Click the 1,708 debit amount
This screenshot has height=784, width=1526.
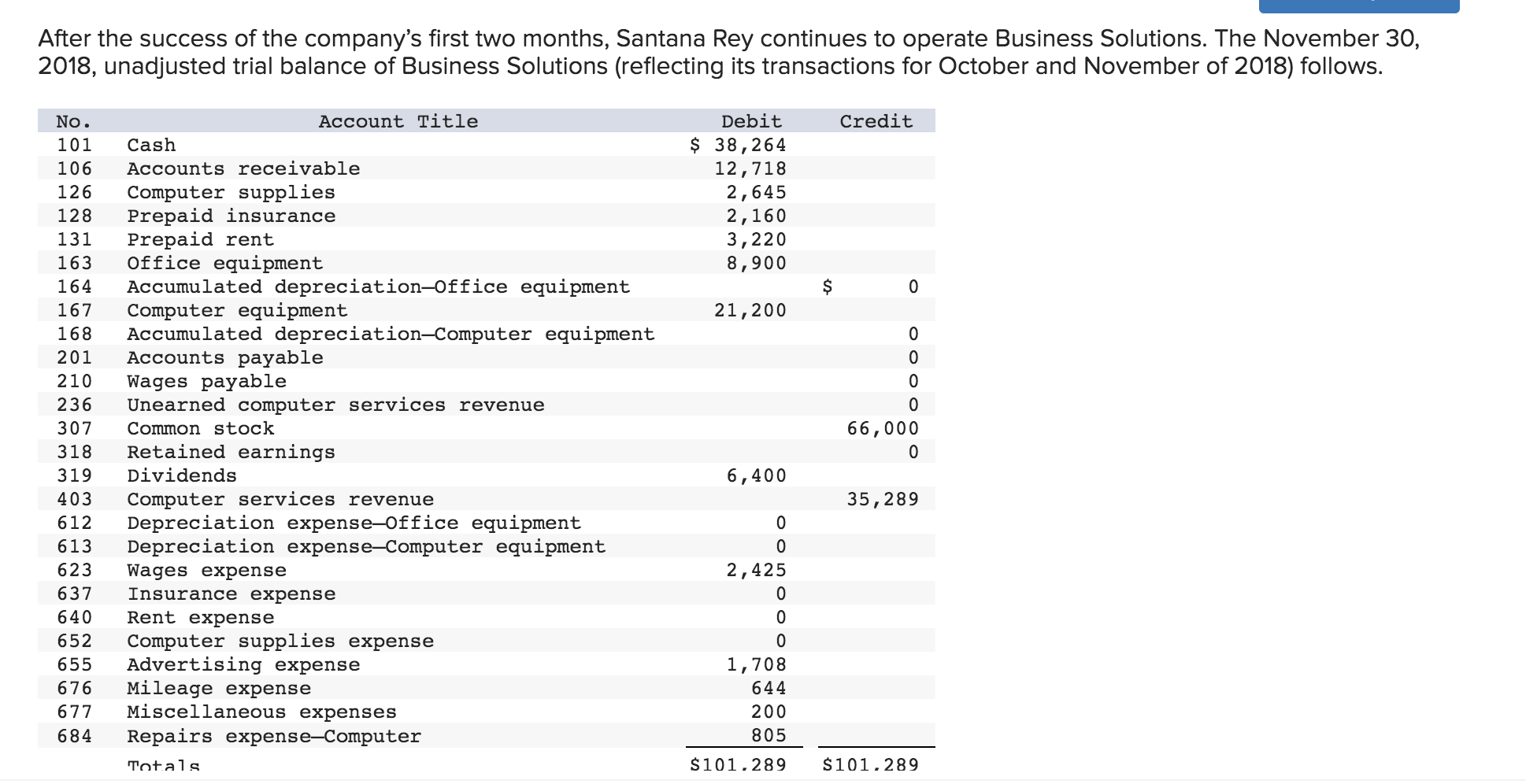(756, 664)
